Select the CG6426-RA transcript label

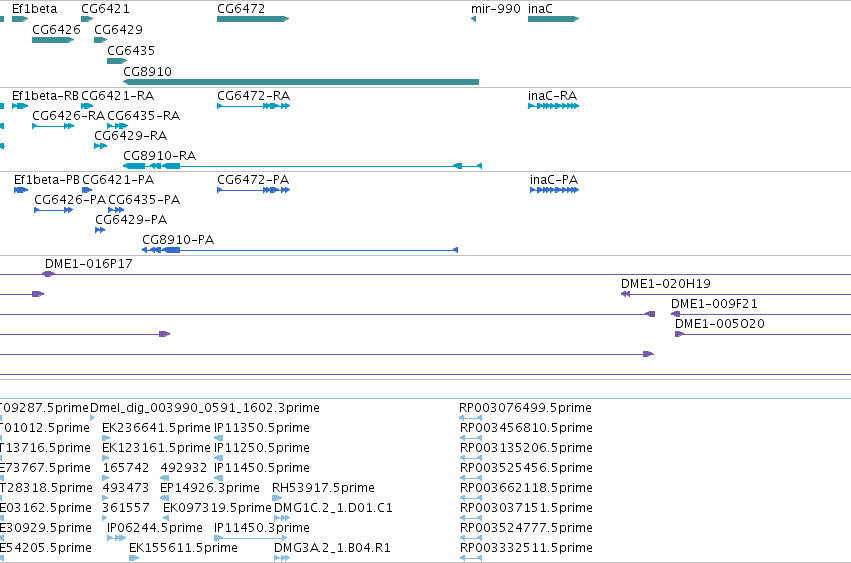click(68, 116)
